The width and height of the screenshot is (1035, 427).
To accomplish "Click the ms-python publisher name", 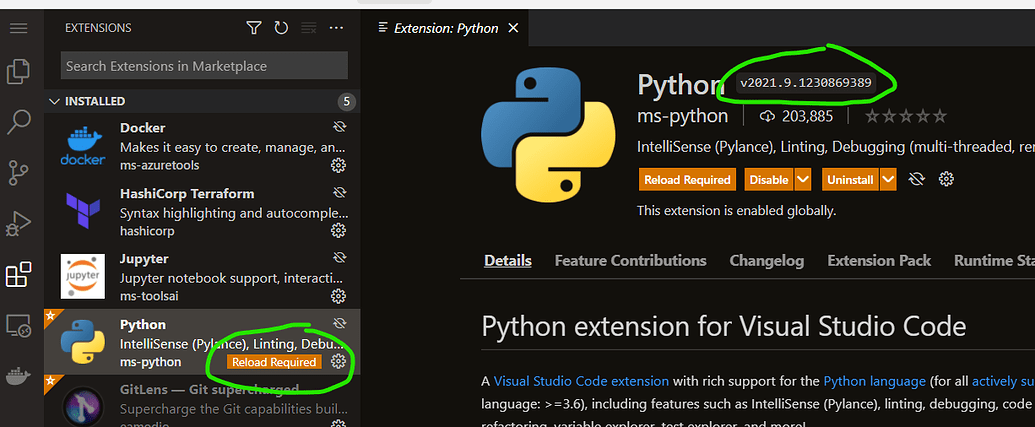I will (x=683, y=117).
